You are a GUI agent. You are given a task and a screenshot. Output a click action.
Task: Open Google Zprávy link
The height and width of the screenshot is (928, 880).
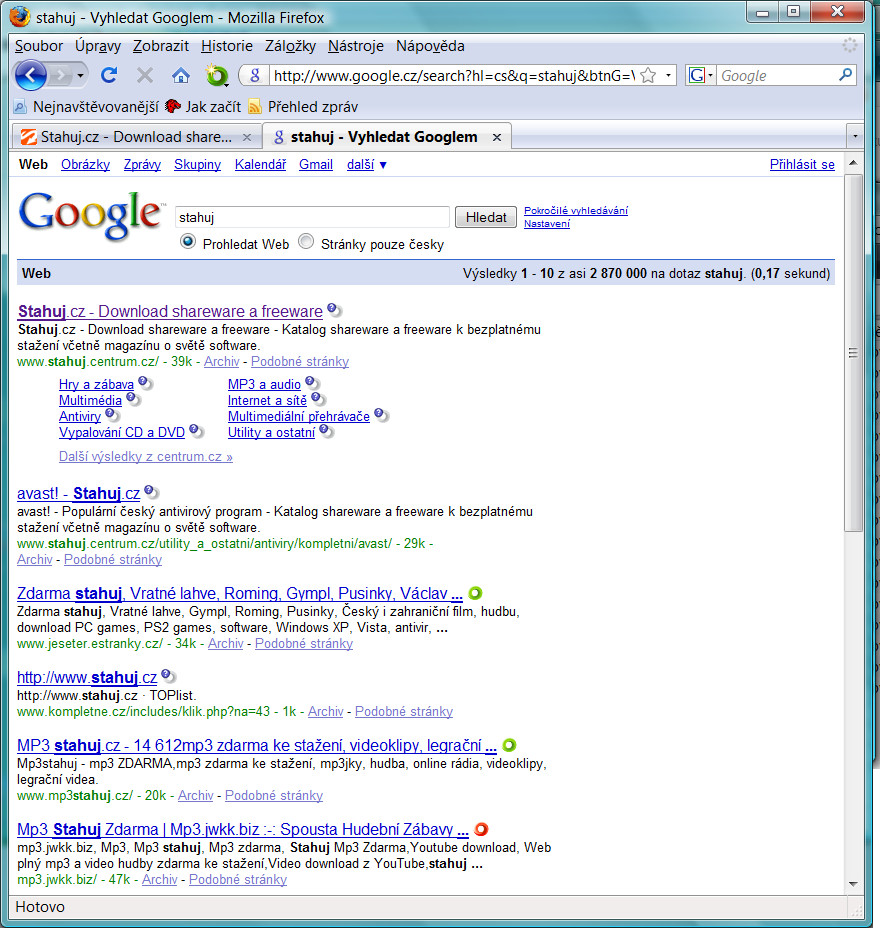142,165
